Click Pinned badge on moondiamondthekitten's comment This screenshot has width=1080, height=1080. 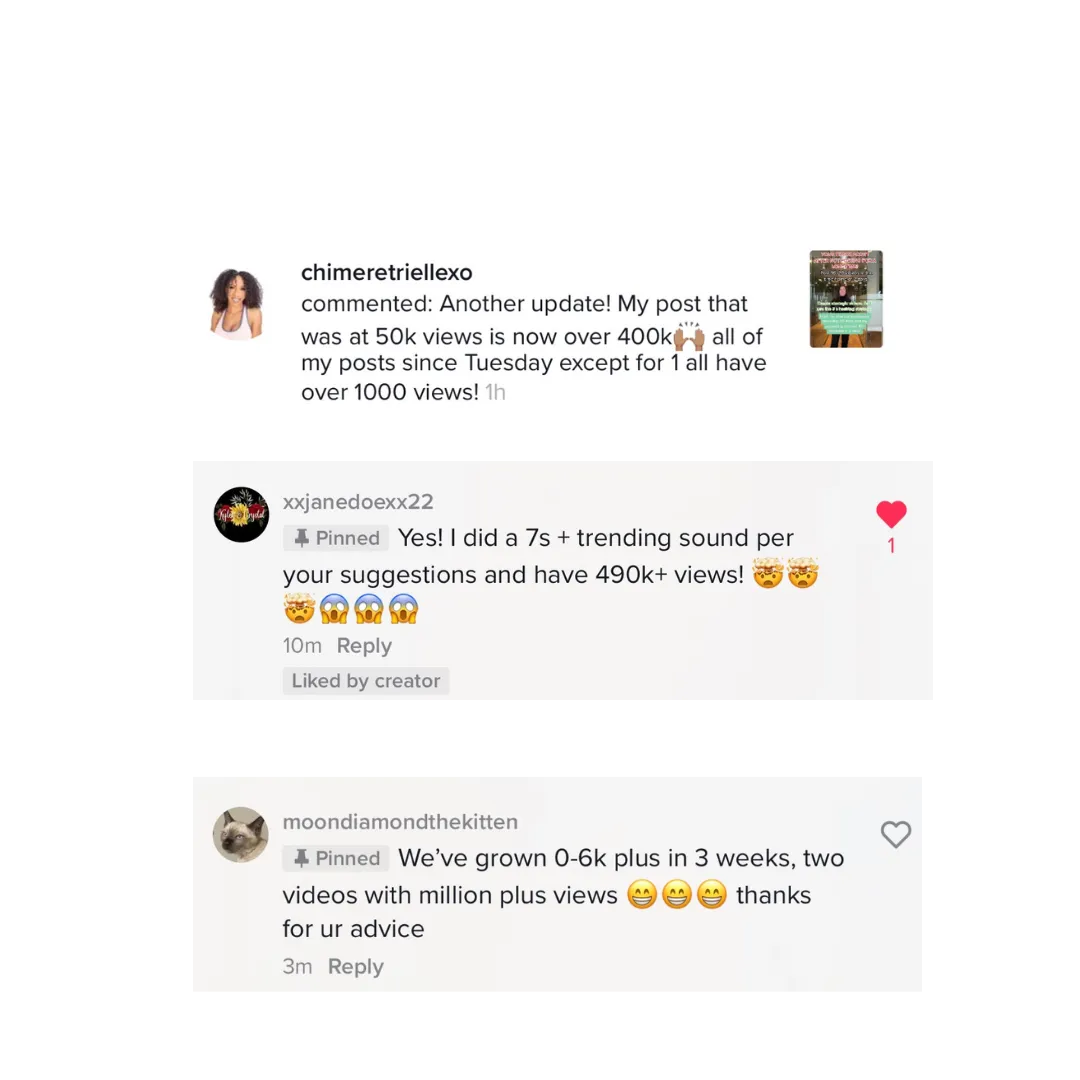pyautogui.click(x=336, y=858)
